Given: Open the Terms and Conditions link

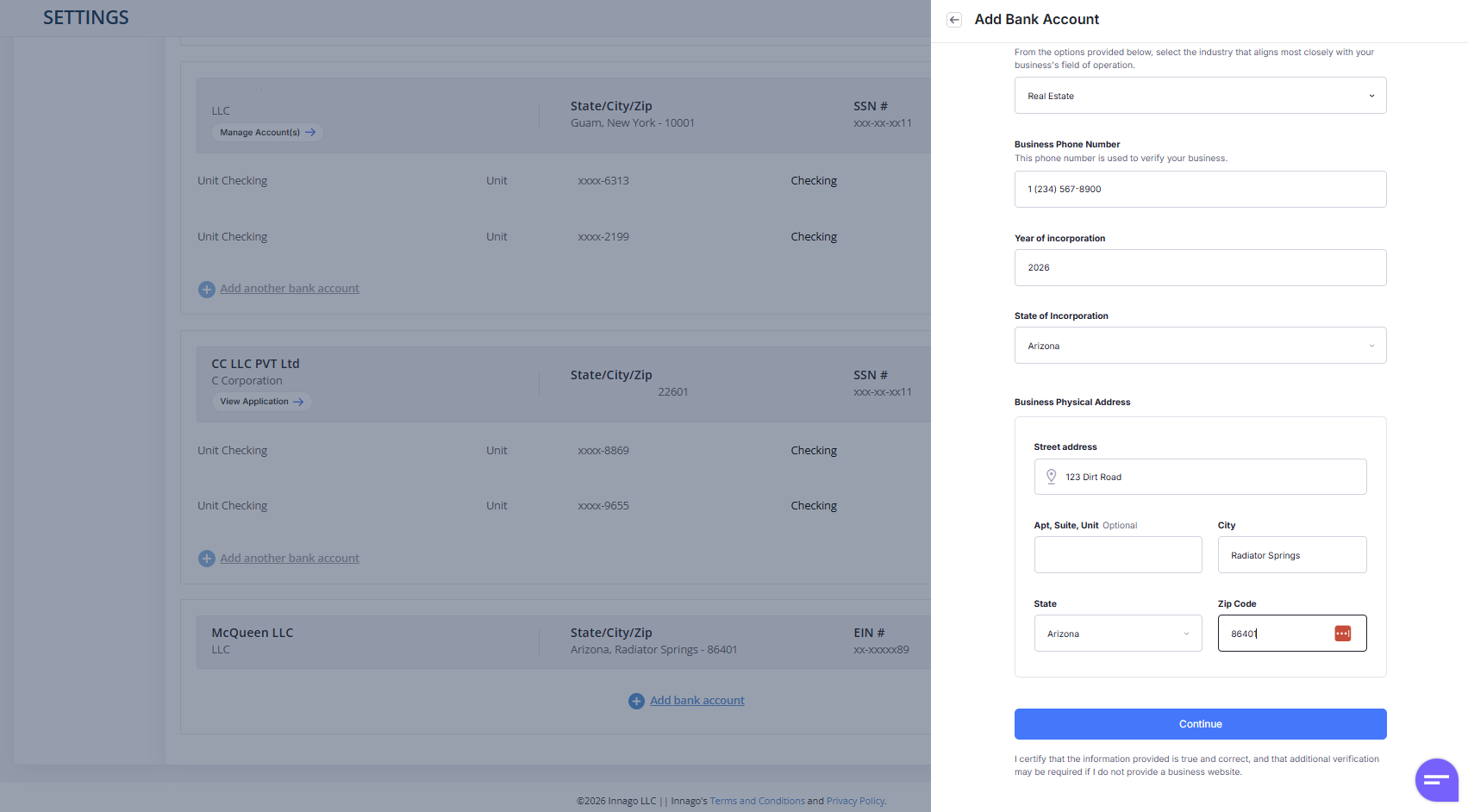Looking at the screenshot, I should coord(757,801).
